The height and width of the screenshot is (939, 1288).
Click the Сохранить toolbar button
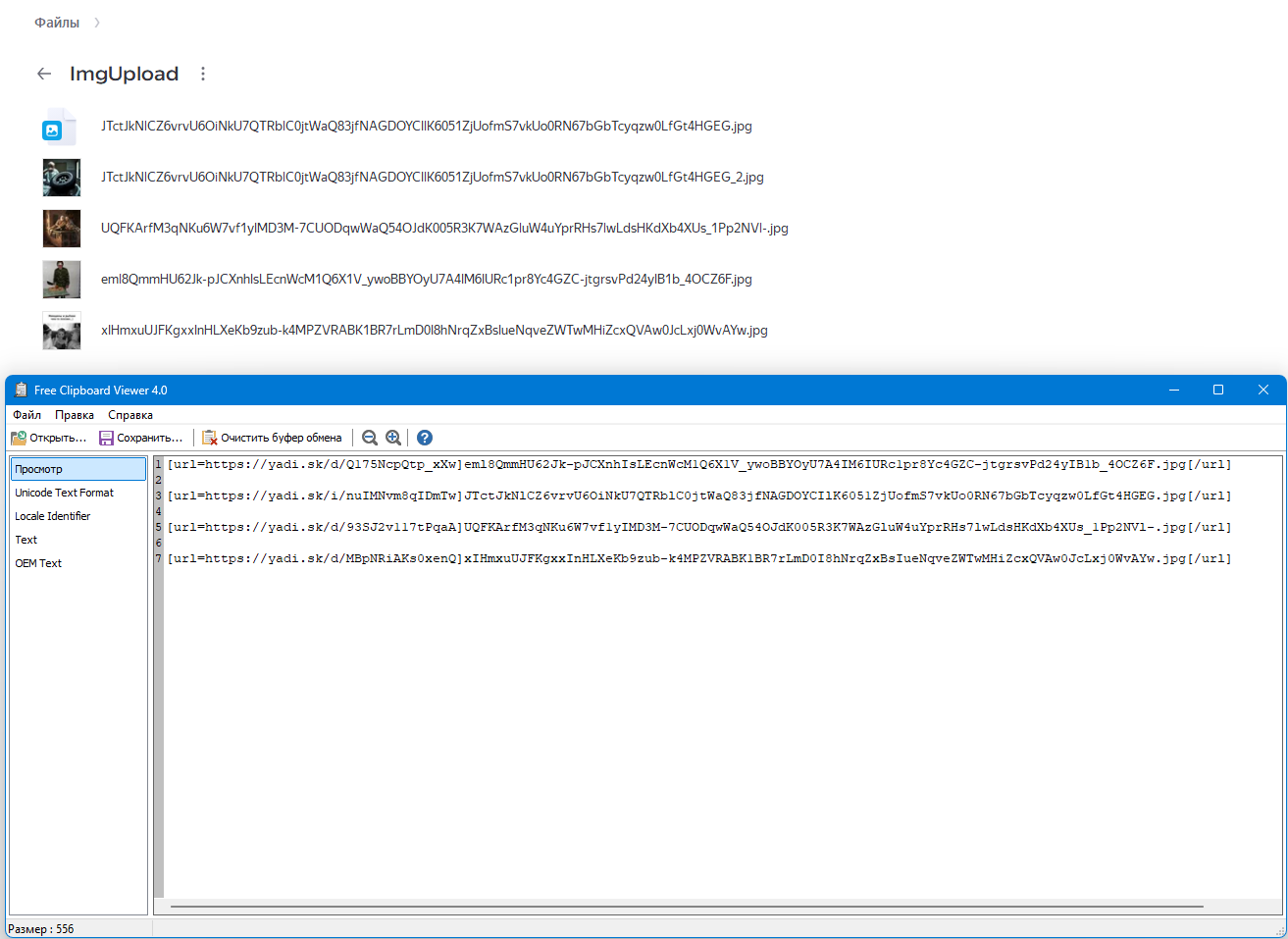[x=141, y=438]
